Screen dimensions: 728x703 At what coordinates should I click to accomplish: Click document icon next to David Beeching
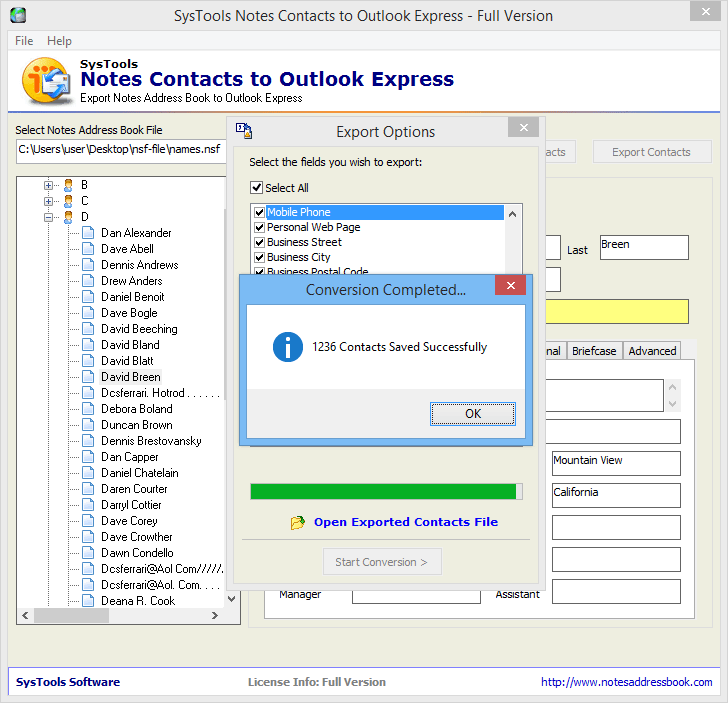pyautogui.click(x=88, y=329)
